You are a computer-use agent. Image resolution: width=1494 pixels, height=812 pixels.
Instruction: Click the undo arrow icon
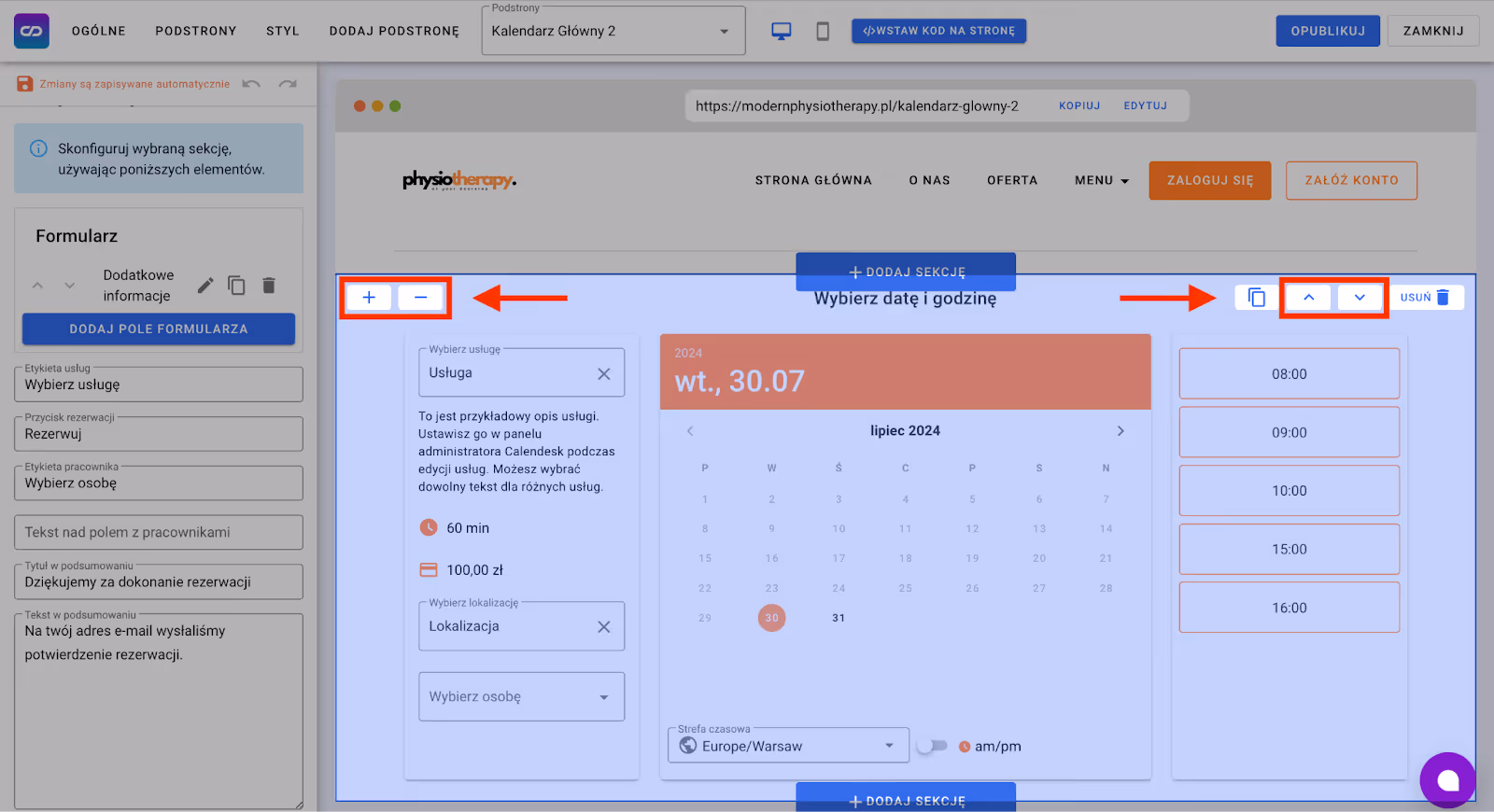251,84
